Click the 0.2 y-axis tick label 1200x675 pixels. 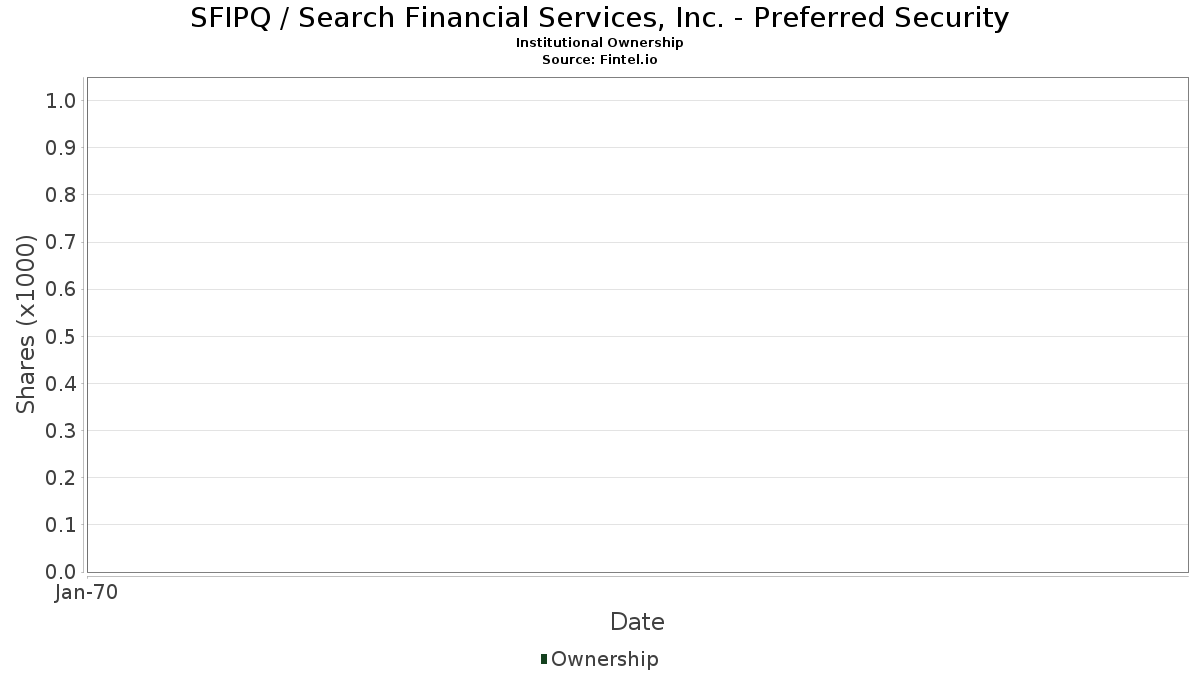[x=61, y=478]
